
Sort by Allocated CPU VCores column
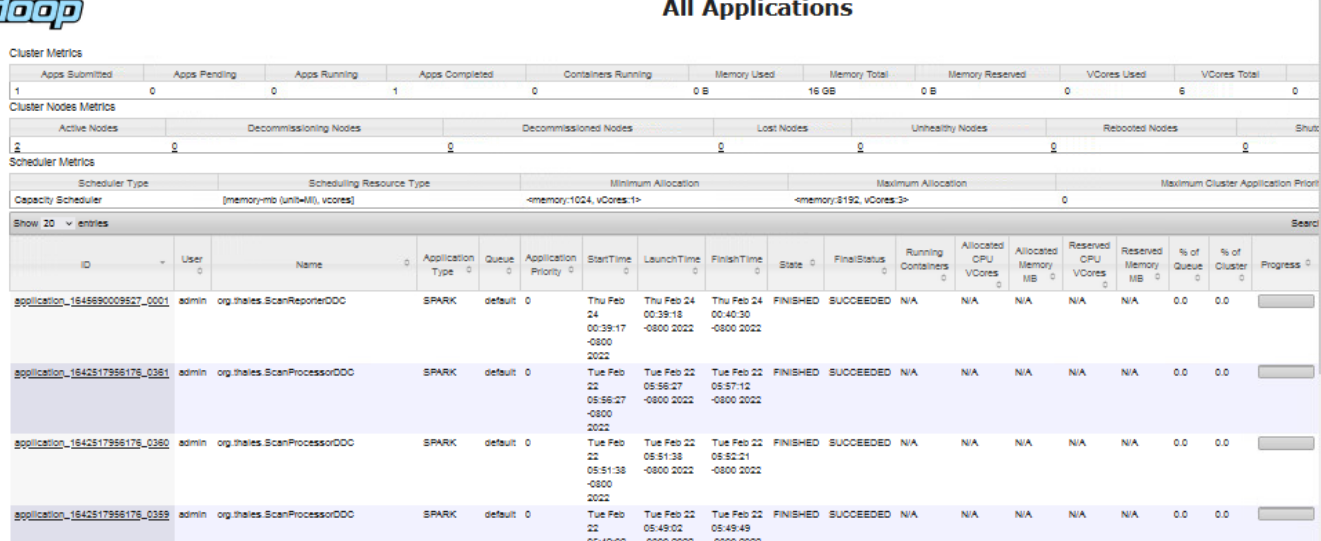coord(982,264)
